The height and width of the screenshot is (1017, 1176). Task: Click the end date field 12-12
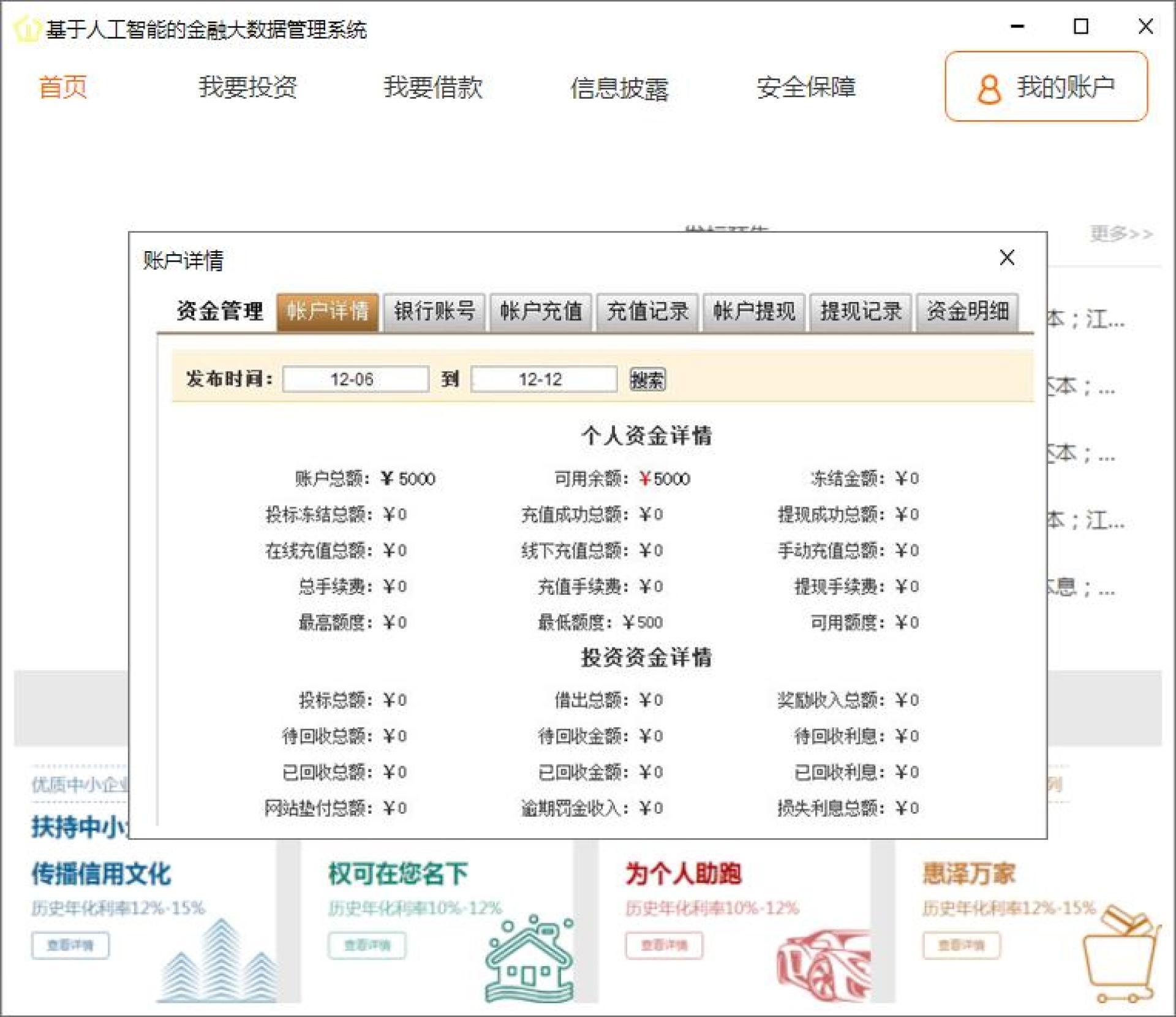pyautogui.click(x=543, y=379)
